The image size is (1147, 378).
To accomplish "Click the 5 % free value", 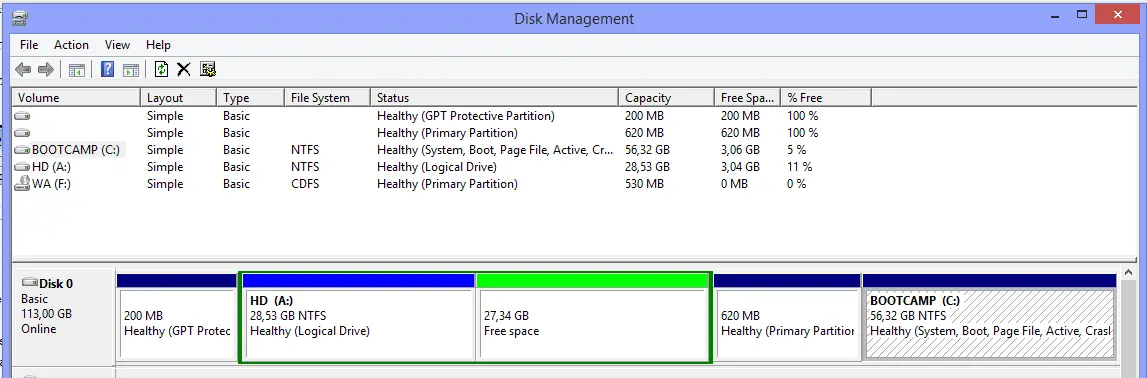I will click(x=797, y=150).
